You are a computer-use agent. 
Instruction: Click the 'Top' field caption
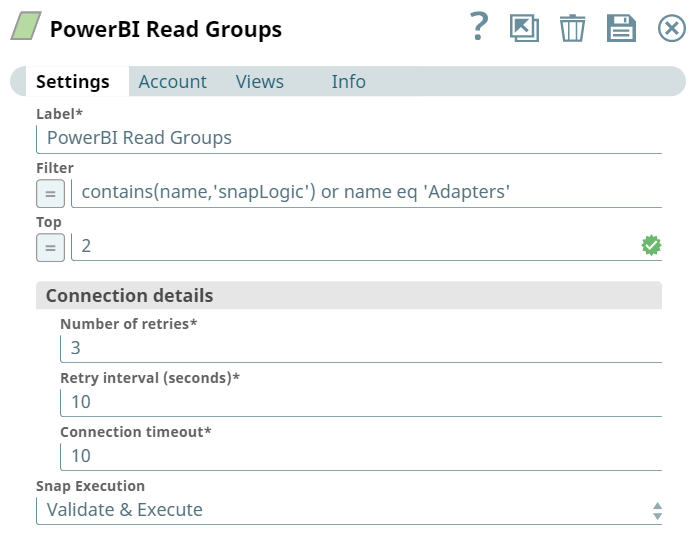49,222
